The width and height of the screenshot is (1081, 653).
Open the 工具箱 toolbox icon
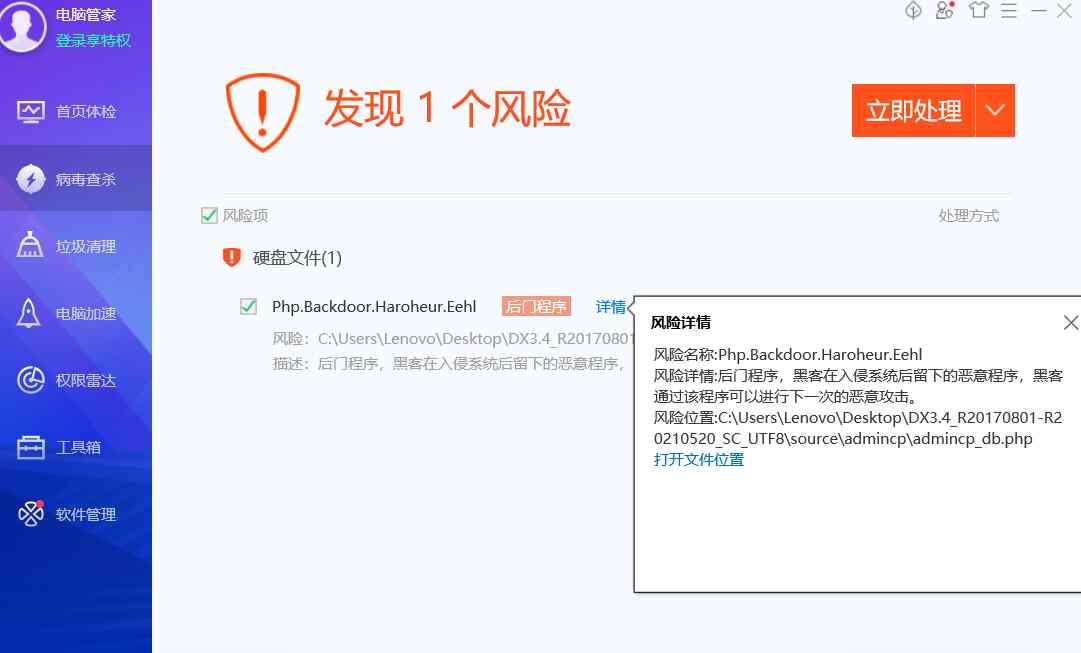(x=30, y=448)
